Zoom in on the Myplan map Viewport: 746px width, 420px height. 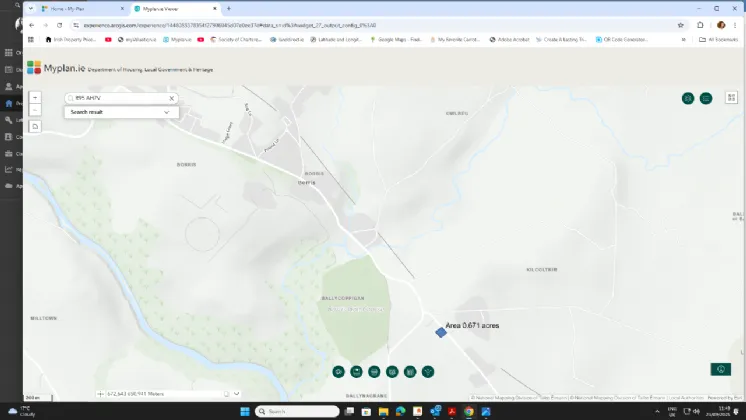tap(35, 98)
